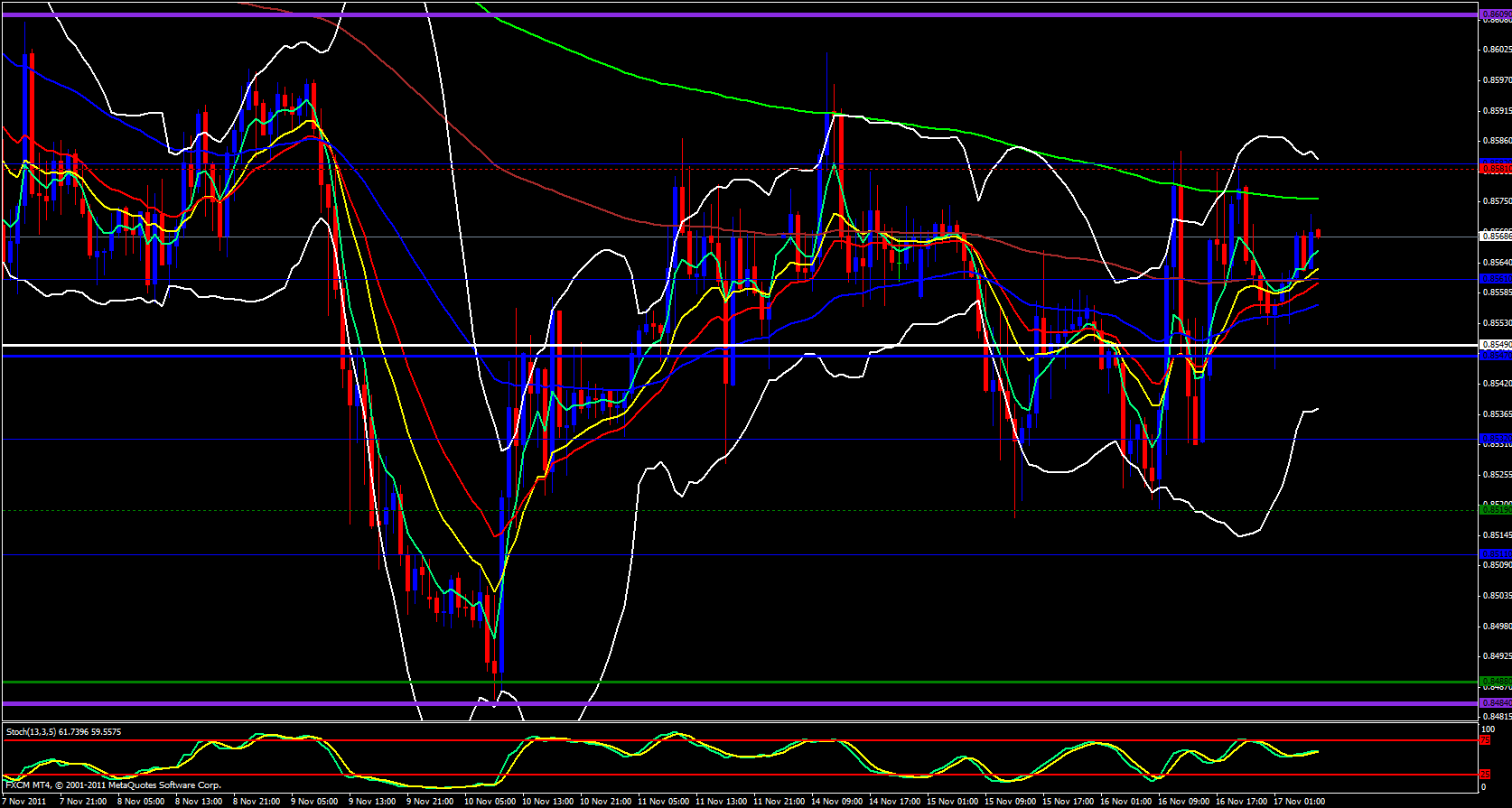Select the purple 0.86090 price level tag
Screen dimensions: 1512x808
coord(1495,14)
